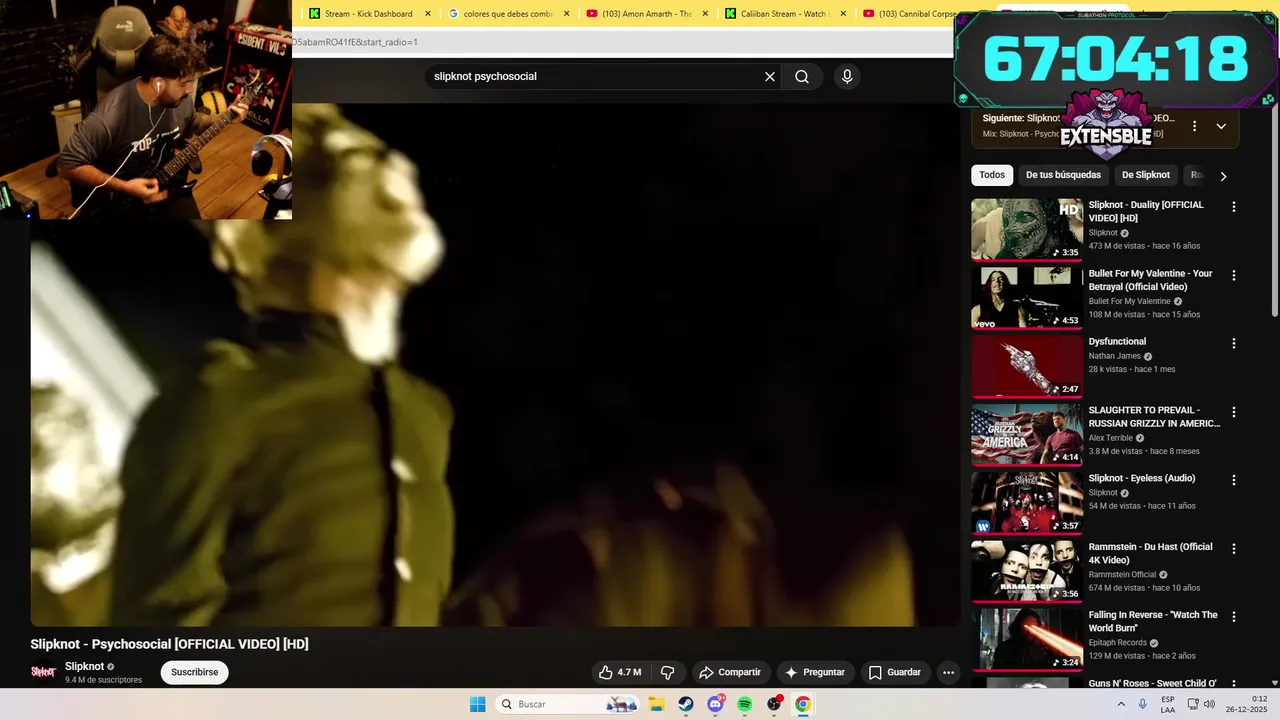Open options for Du Hast video
The height and width of the screenshot is (720, 1280).
(x=1233, y=548)
